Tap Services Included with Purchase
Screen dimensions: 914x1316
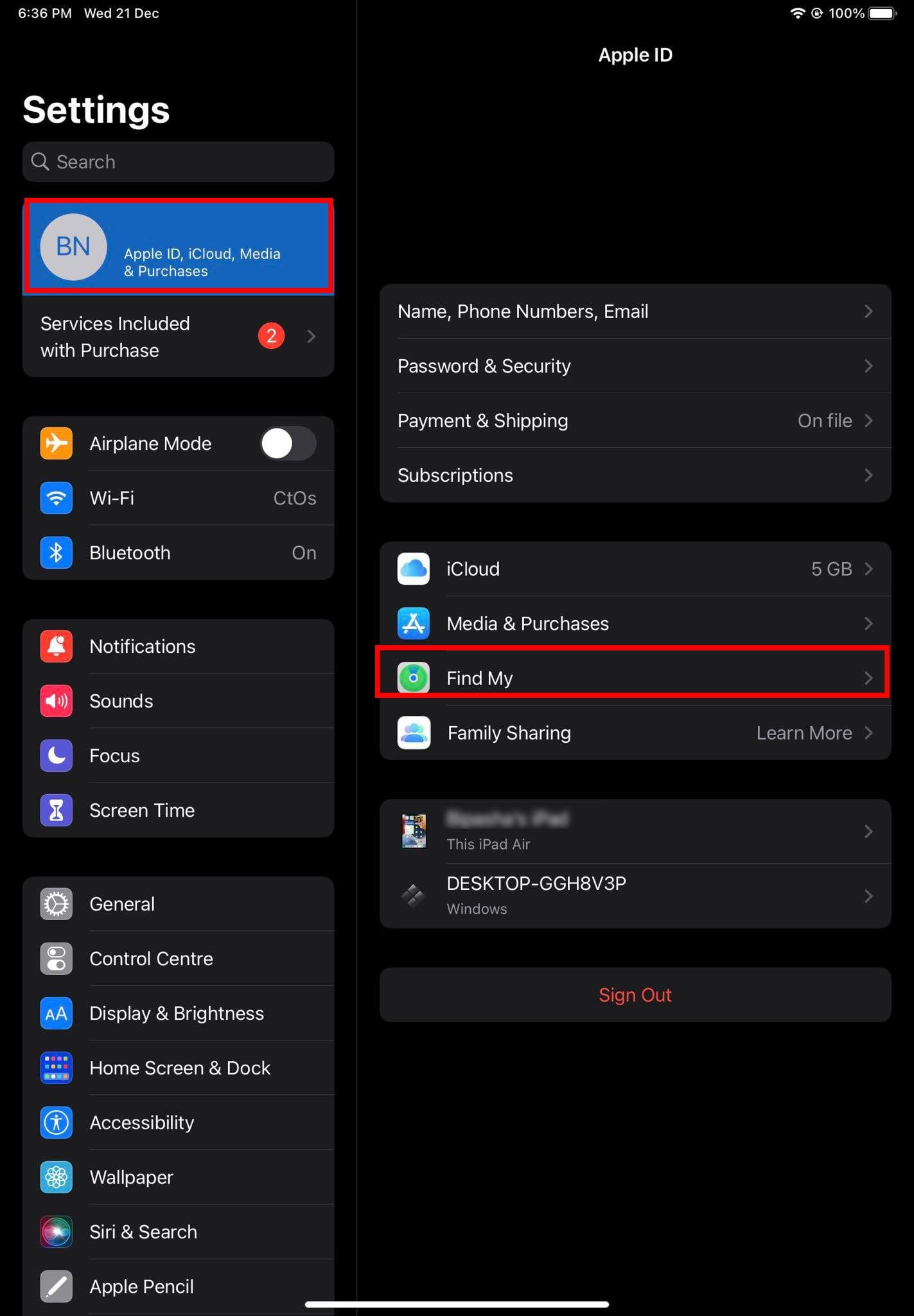click(x=179, y=337)
